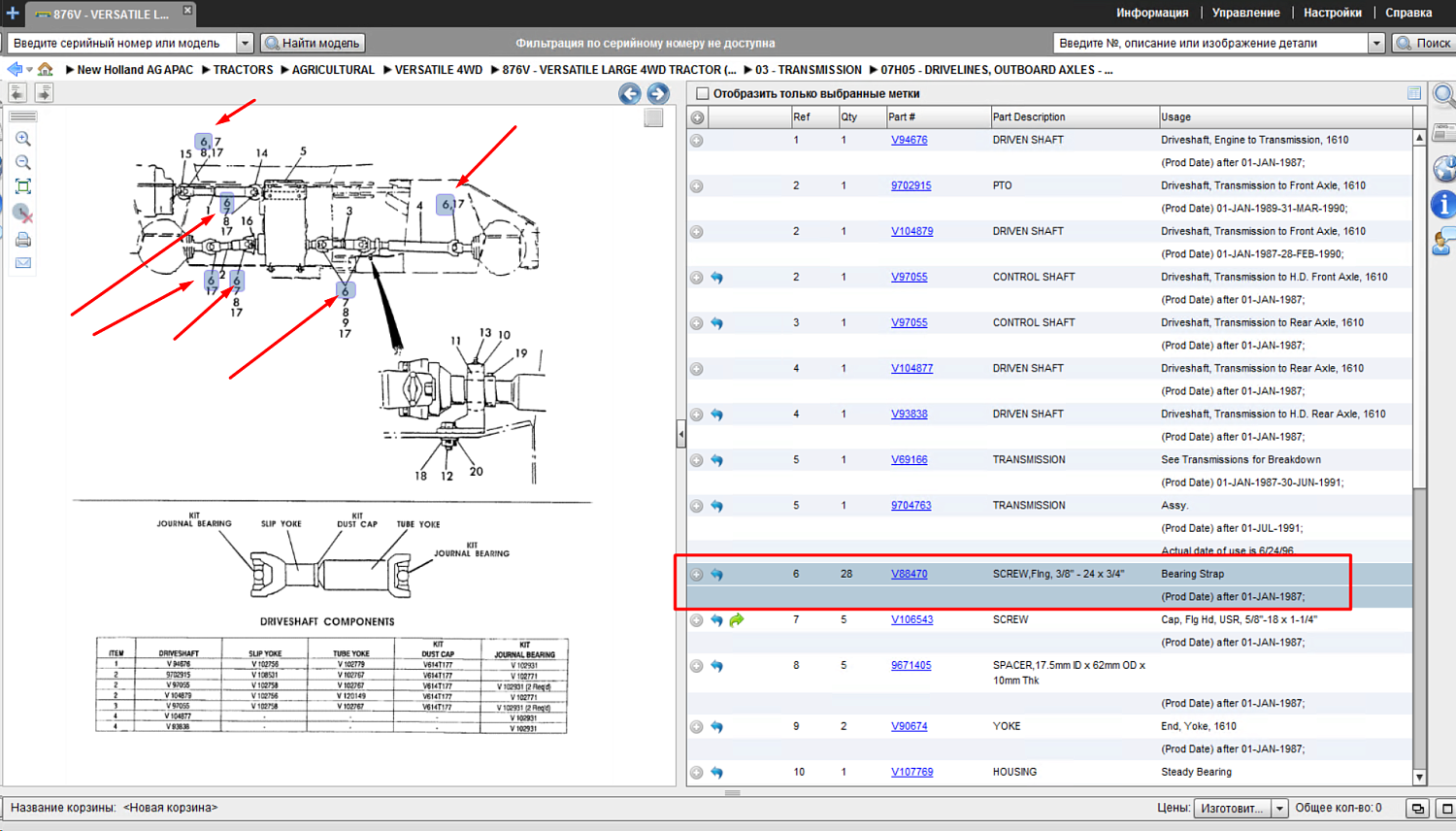1456x831 pixels.
Task: Open the part search field dropdown arrow
Action: 1375,43
